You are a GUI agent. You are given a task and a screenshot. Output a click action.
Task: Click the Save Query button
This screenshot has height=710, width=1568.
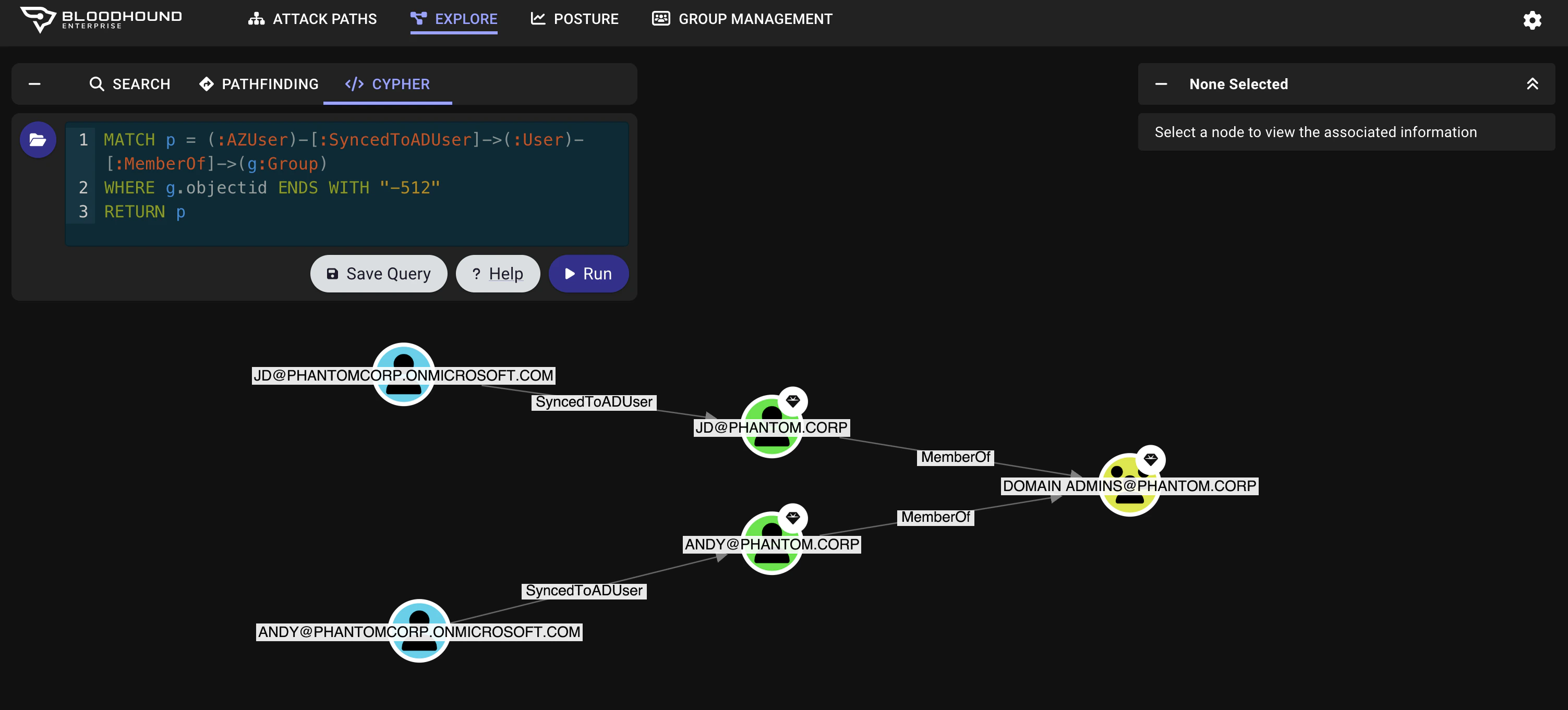pos(378,274)
